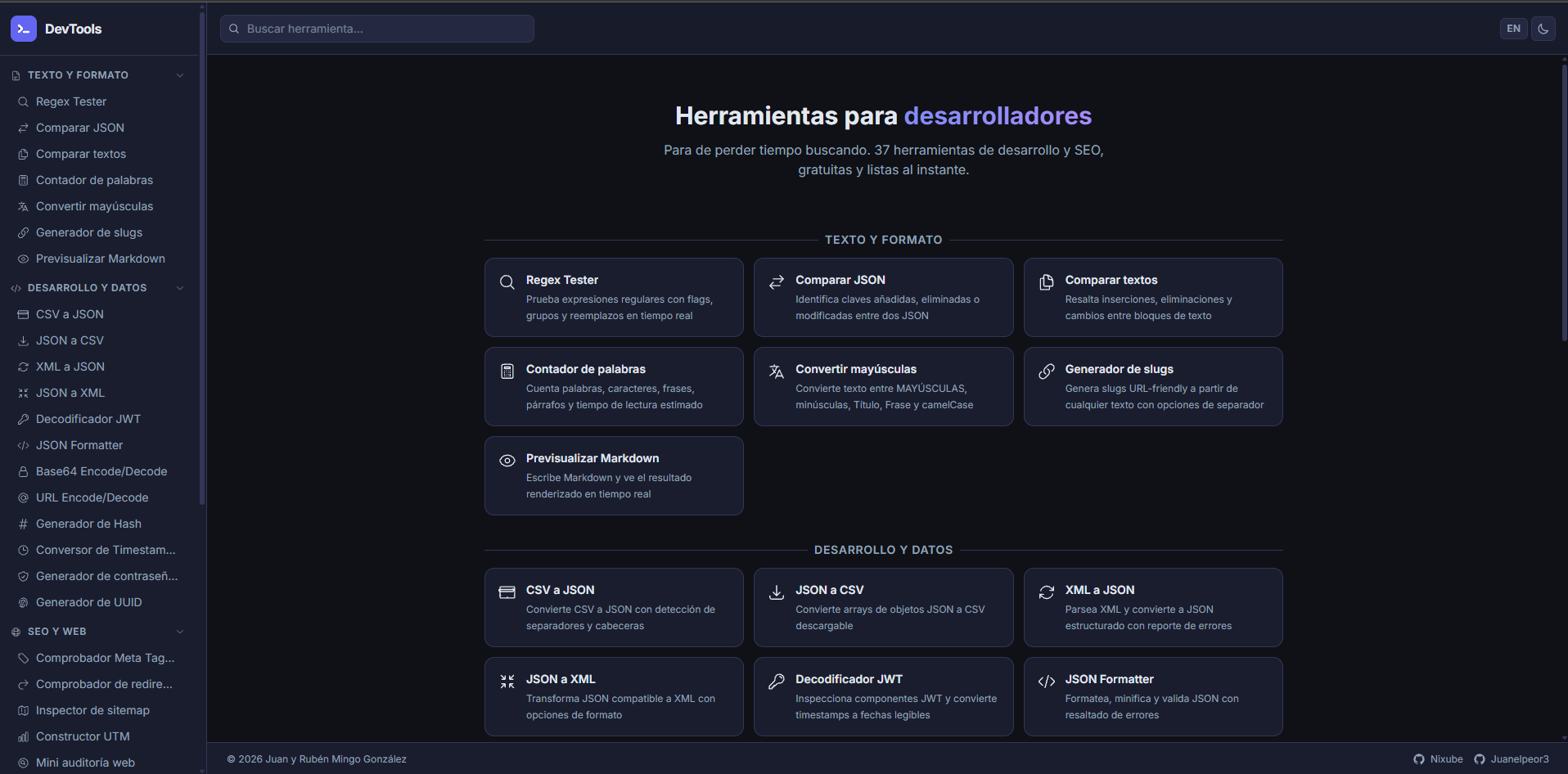Click the fingerprint icon beside Generador de UUID
The height and width of the screenshot is (774, 1568).
[23, 602]
